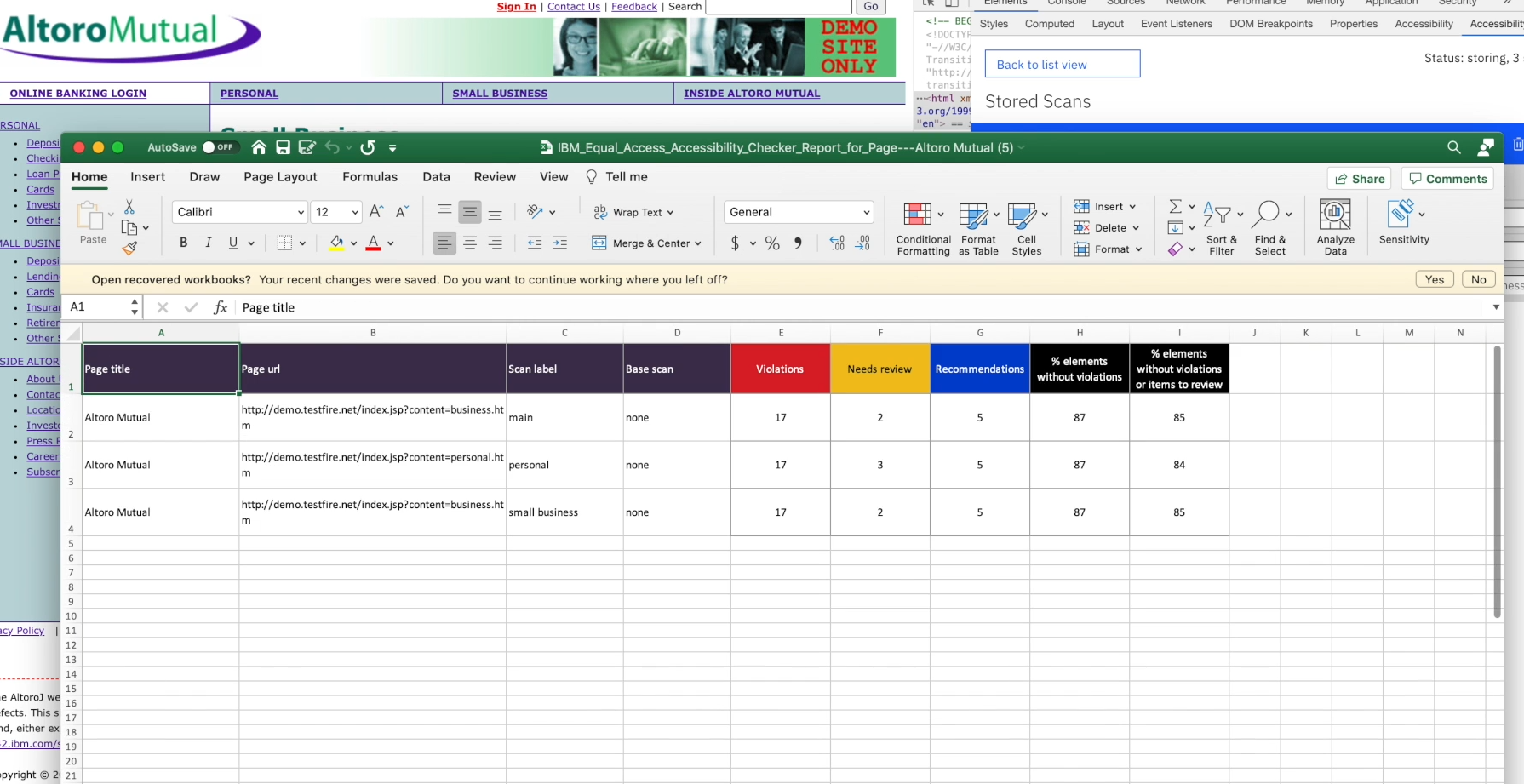The width and height of the screenshot is (1524, 784).
Task: Center text horizontally in cell
Action: point(470,243)
